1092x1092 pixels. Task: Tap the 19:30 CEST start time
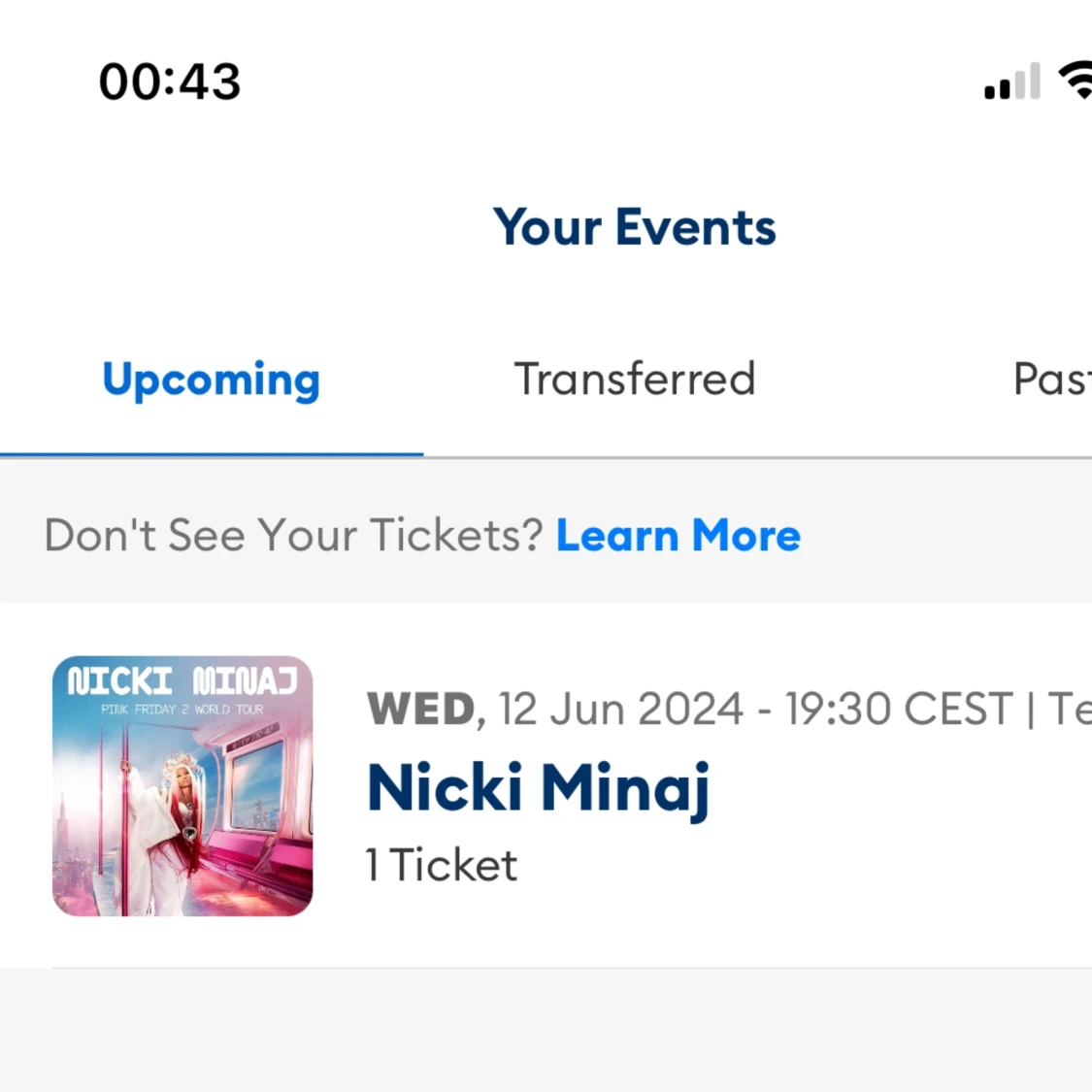coord(899,709)
